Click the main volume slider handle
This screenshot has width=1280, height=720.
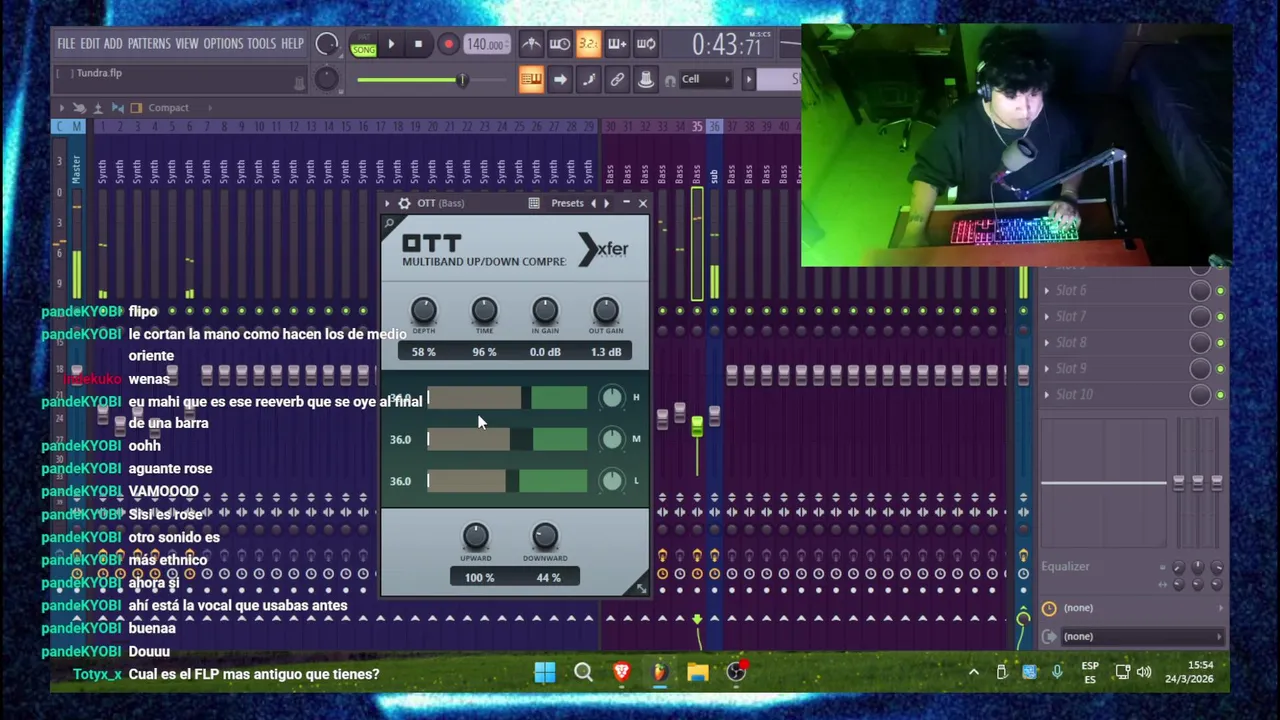[462, 80]
